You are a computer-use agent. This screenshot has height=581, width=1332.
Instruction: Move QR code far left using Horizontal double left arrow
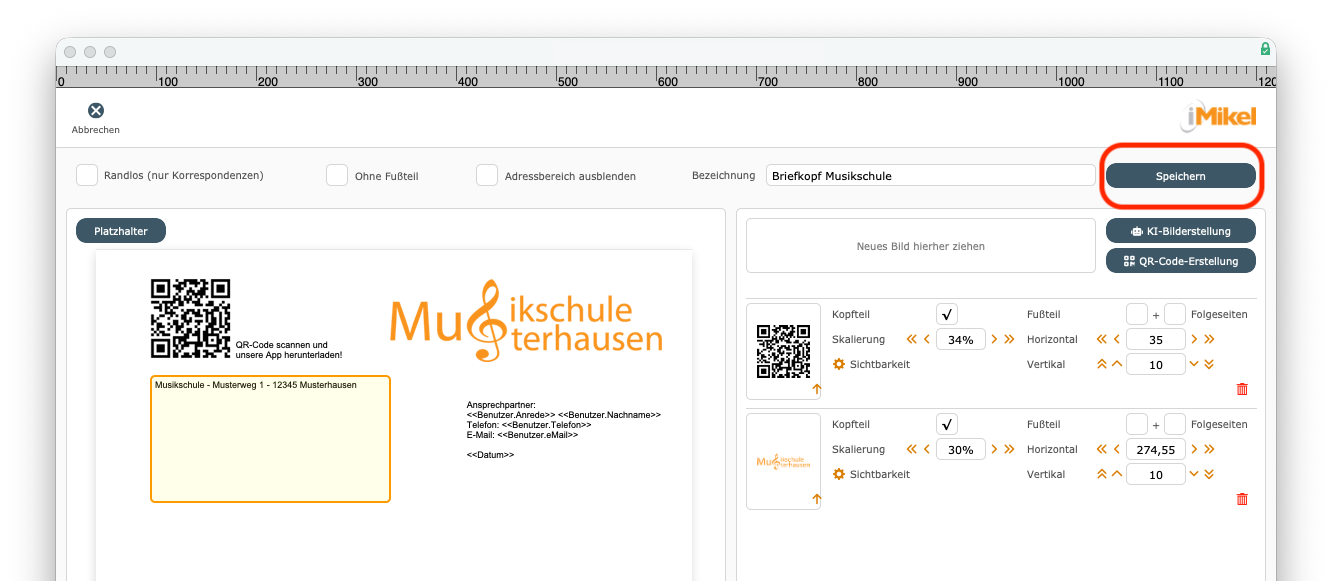1102,339
